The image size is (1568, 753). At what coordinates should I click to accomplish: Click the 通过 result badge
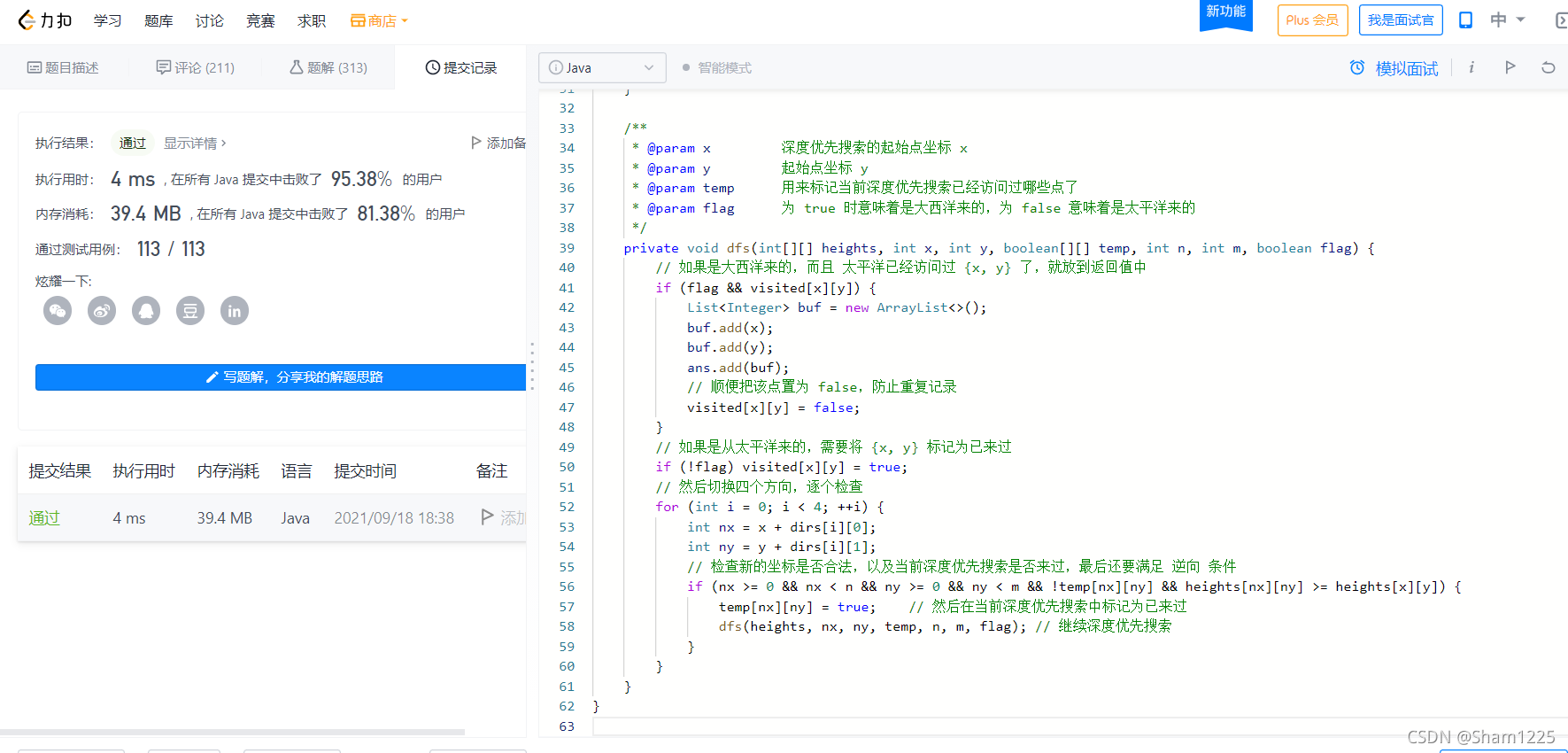click(133, 143)
